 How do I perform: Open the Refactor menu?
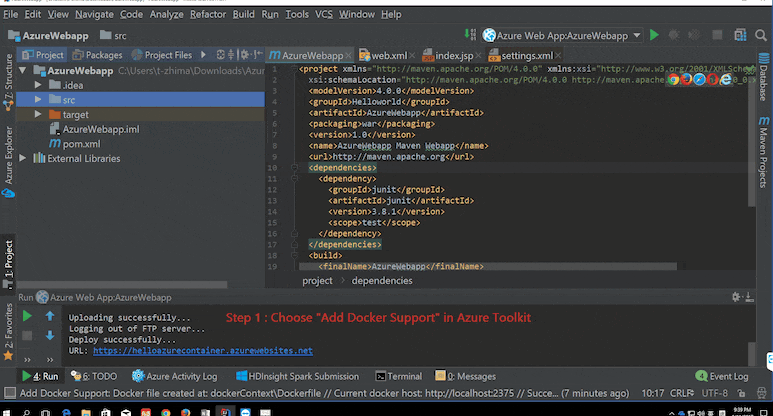208,14
